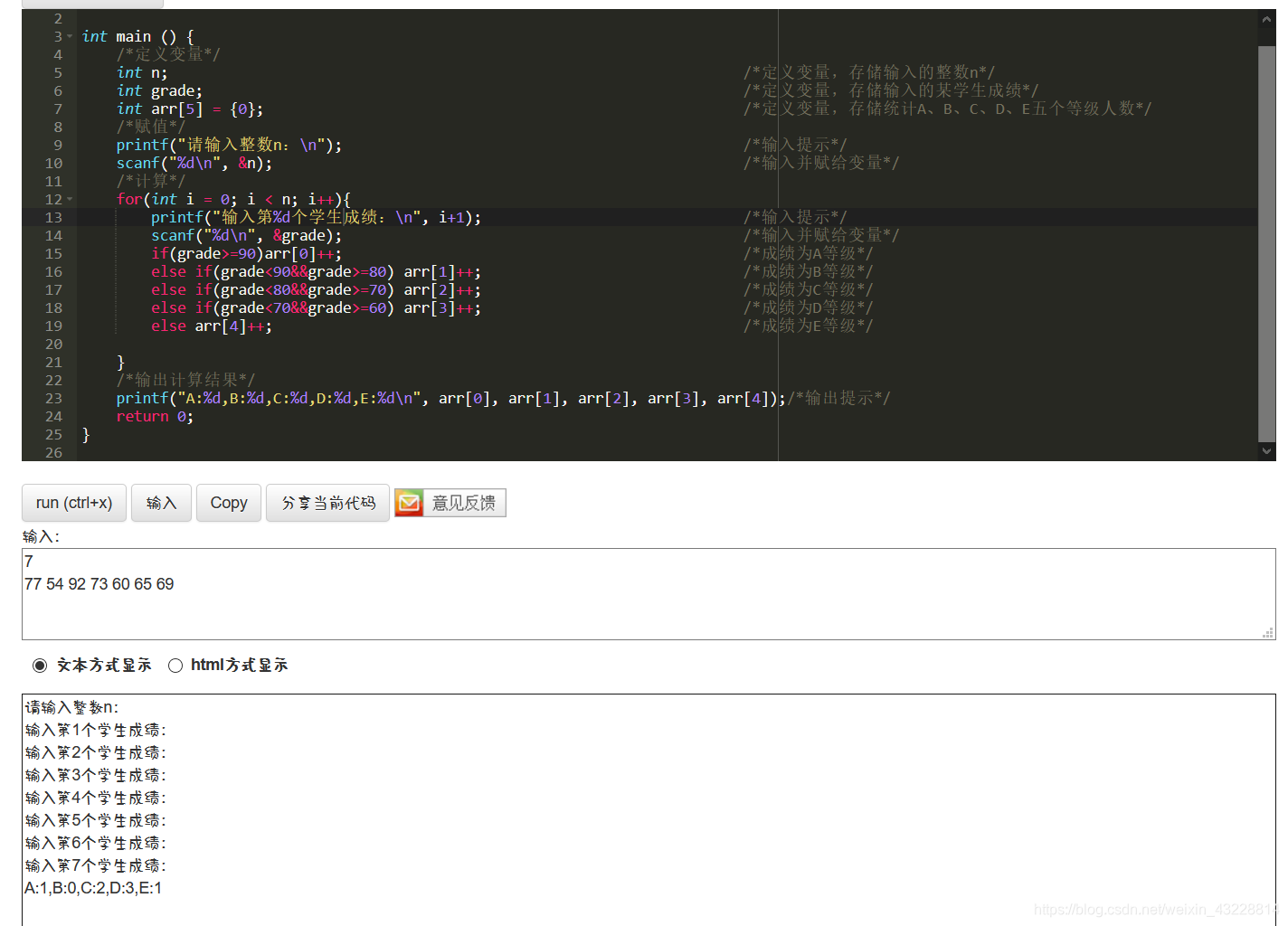Click the 分享当前代码 button

pos(327,503)
